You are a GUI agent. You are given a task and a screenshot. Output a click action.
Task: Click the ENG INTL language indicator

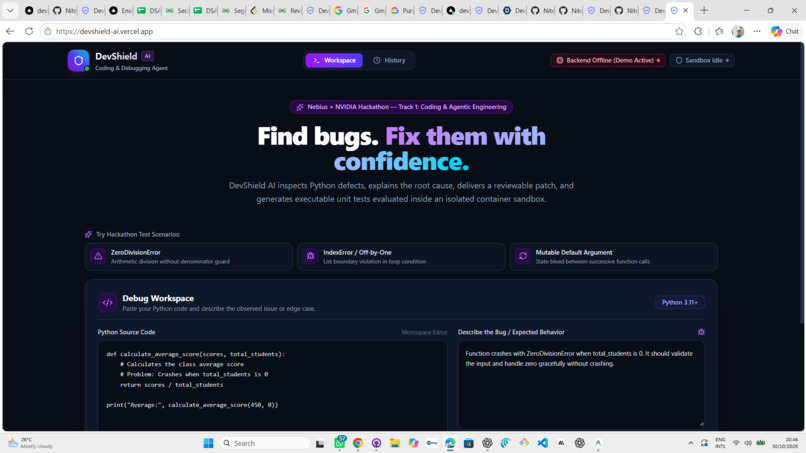pyautogui.click(x=720, y=443)
